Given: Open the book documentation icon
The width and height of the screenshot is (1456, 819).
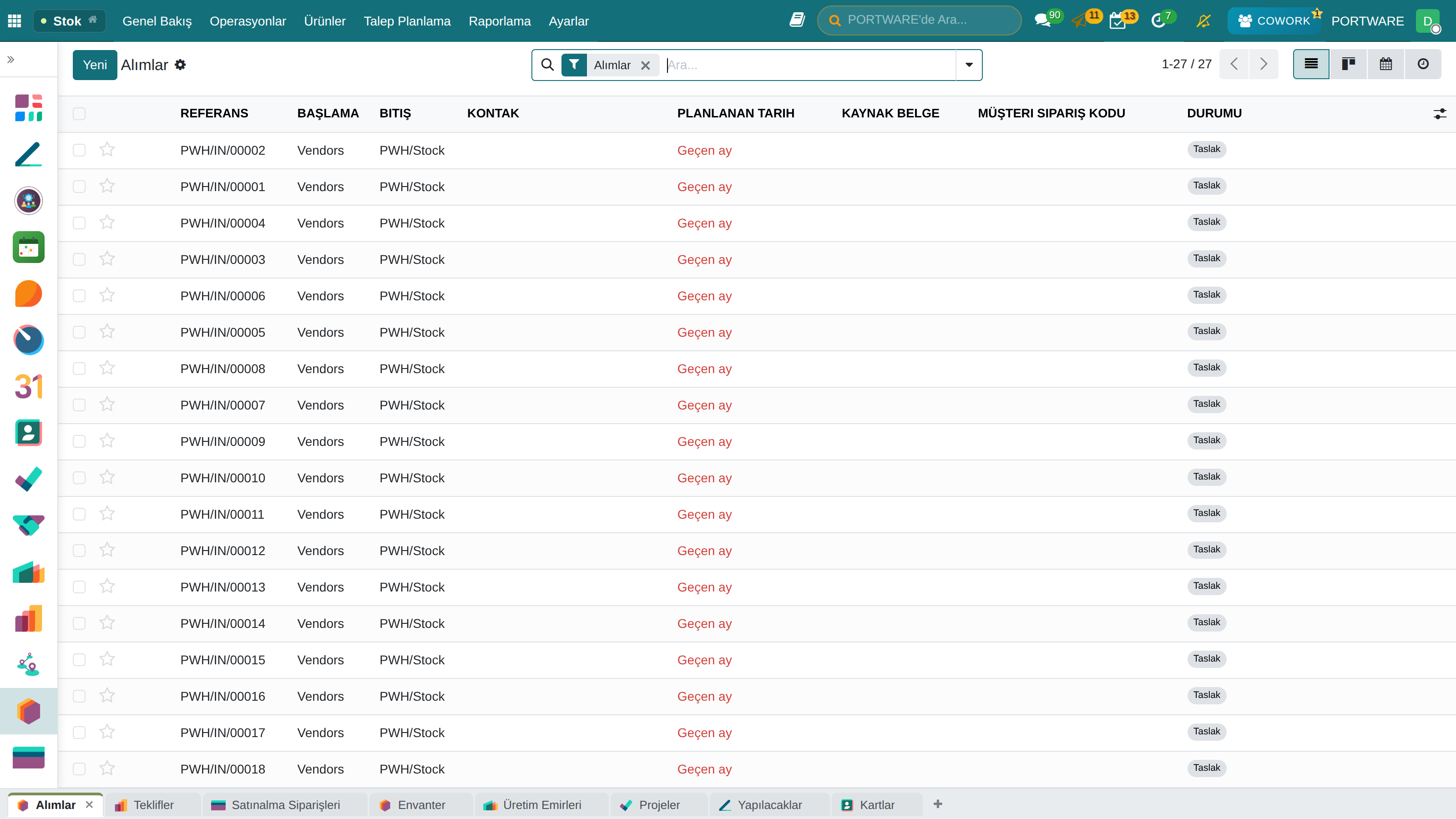Looking at the screenshot, I should pyautogui.click(x=797, y=20).
